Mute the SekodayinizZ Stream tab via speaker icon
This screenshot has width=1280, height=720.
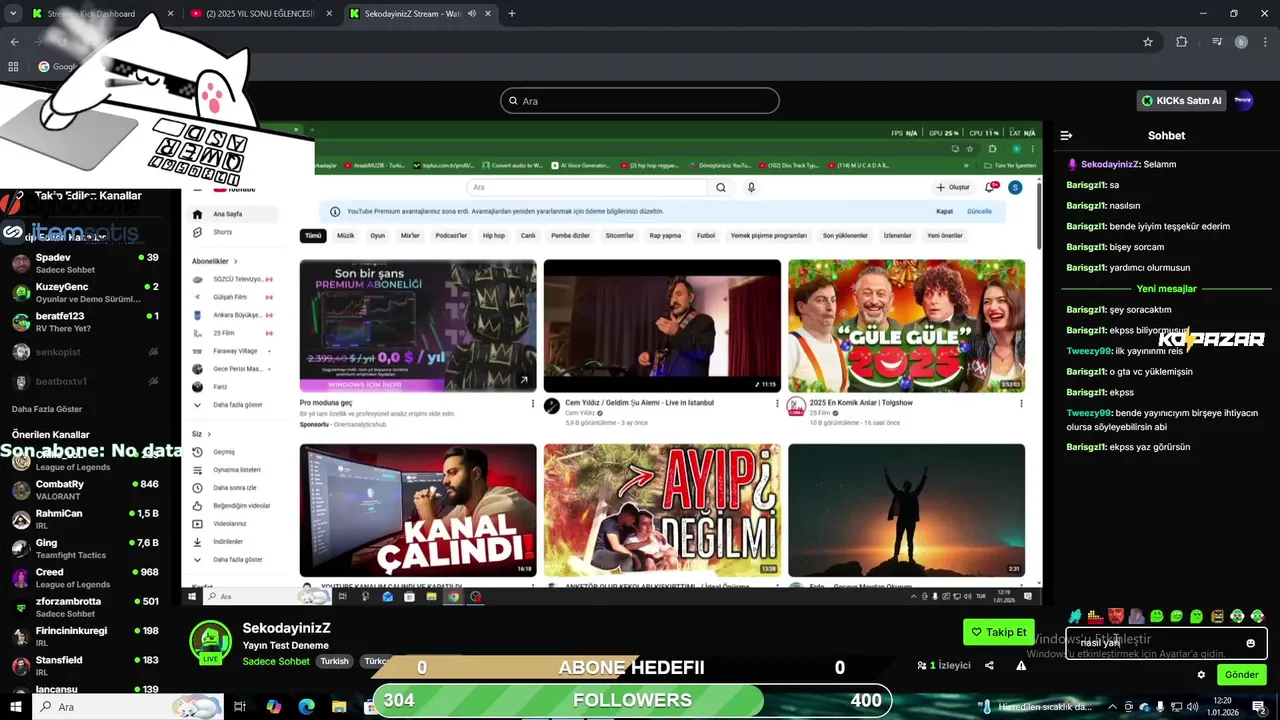coord(471,14)
